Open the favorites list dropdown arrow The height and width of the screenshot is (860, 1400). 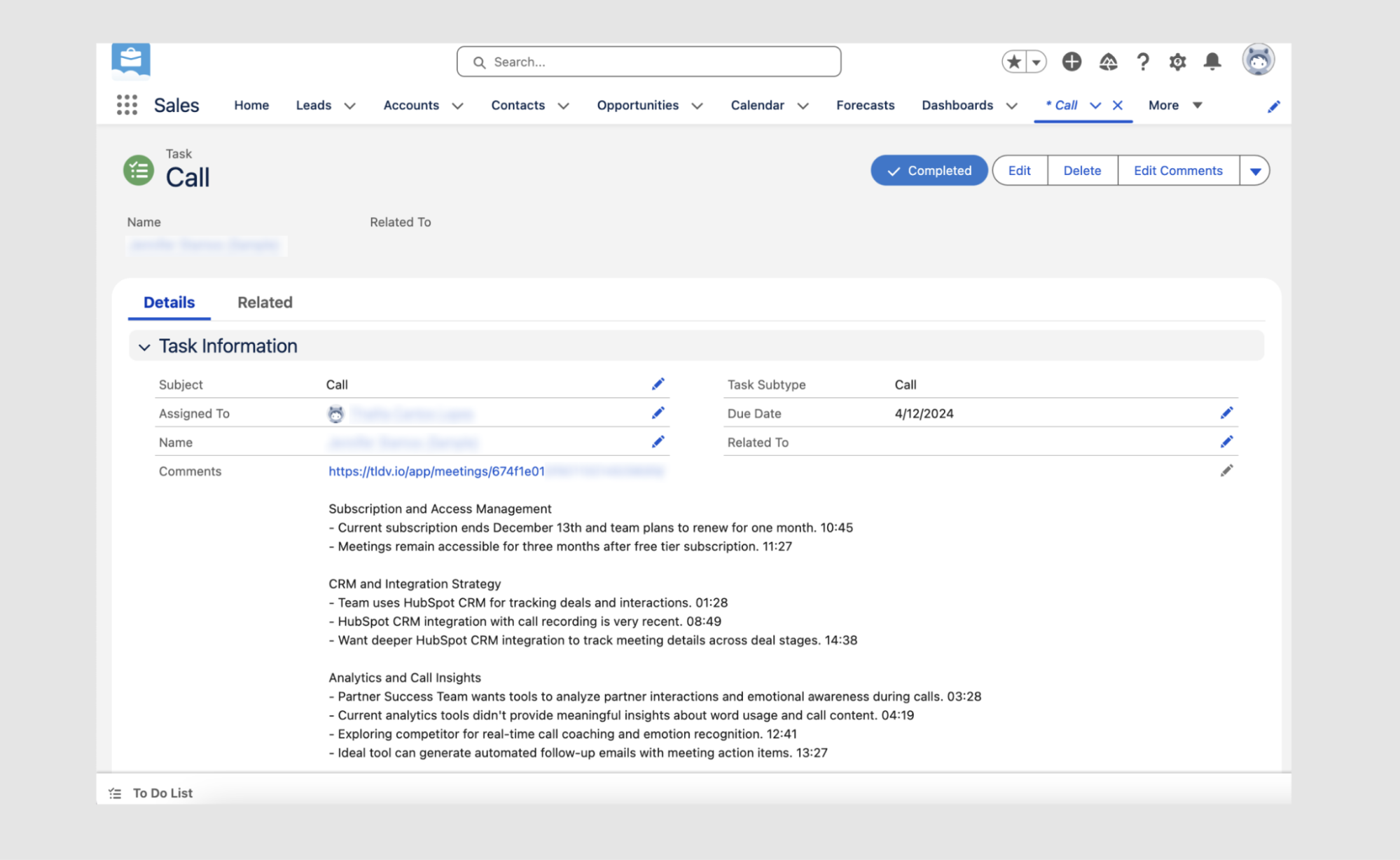click(x=1036, y=62)
